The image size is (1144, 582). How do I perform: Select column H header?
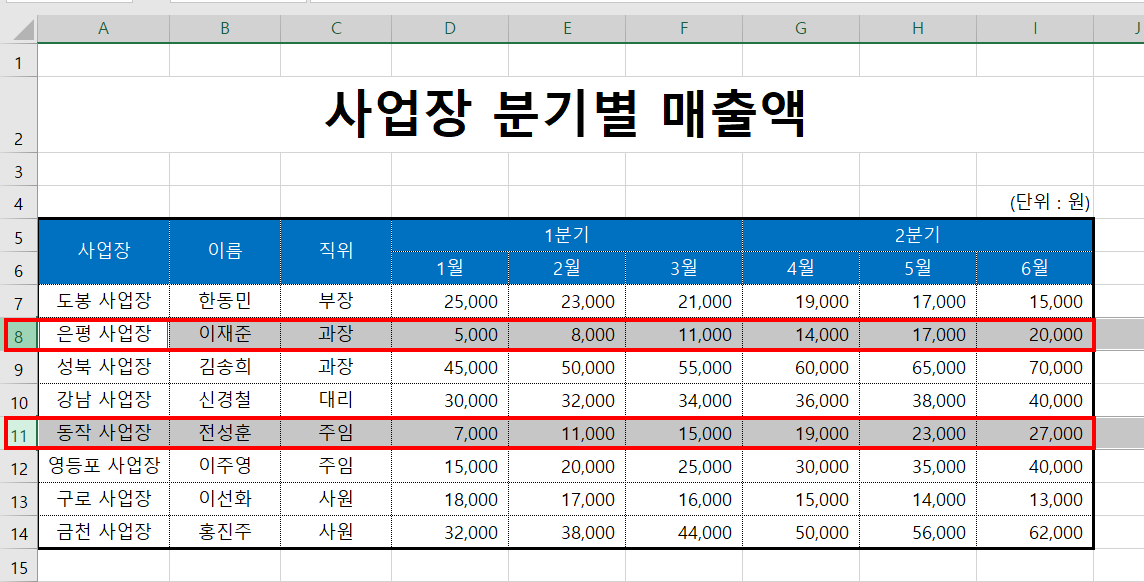click(x=918, y=28)
